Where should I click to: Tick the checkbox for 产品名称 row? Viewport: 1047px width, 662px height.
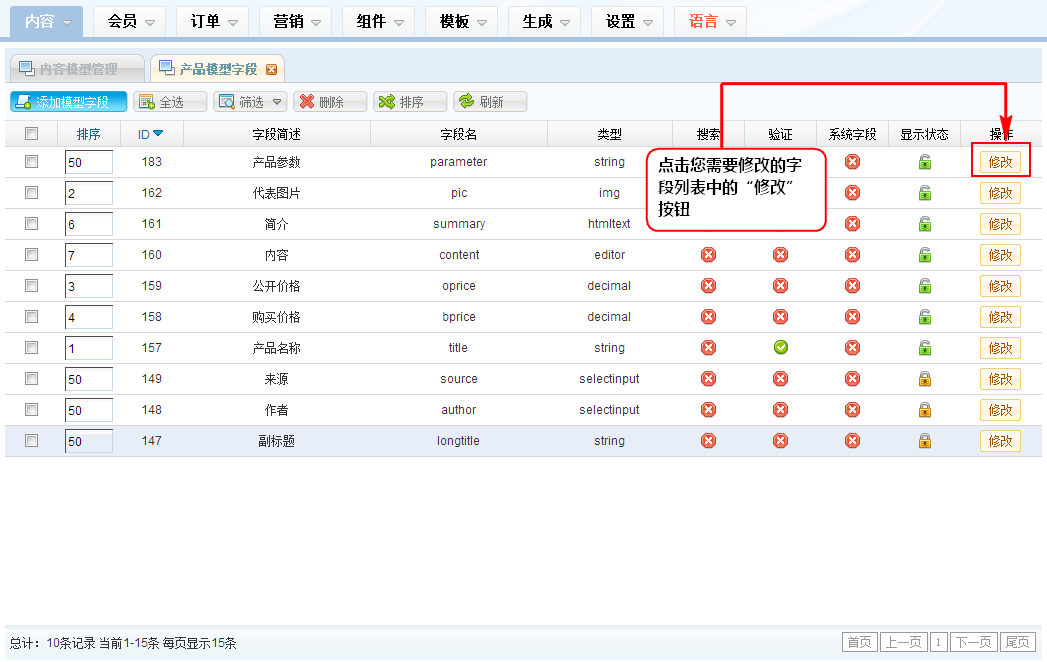(x=31, y=348)
